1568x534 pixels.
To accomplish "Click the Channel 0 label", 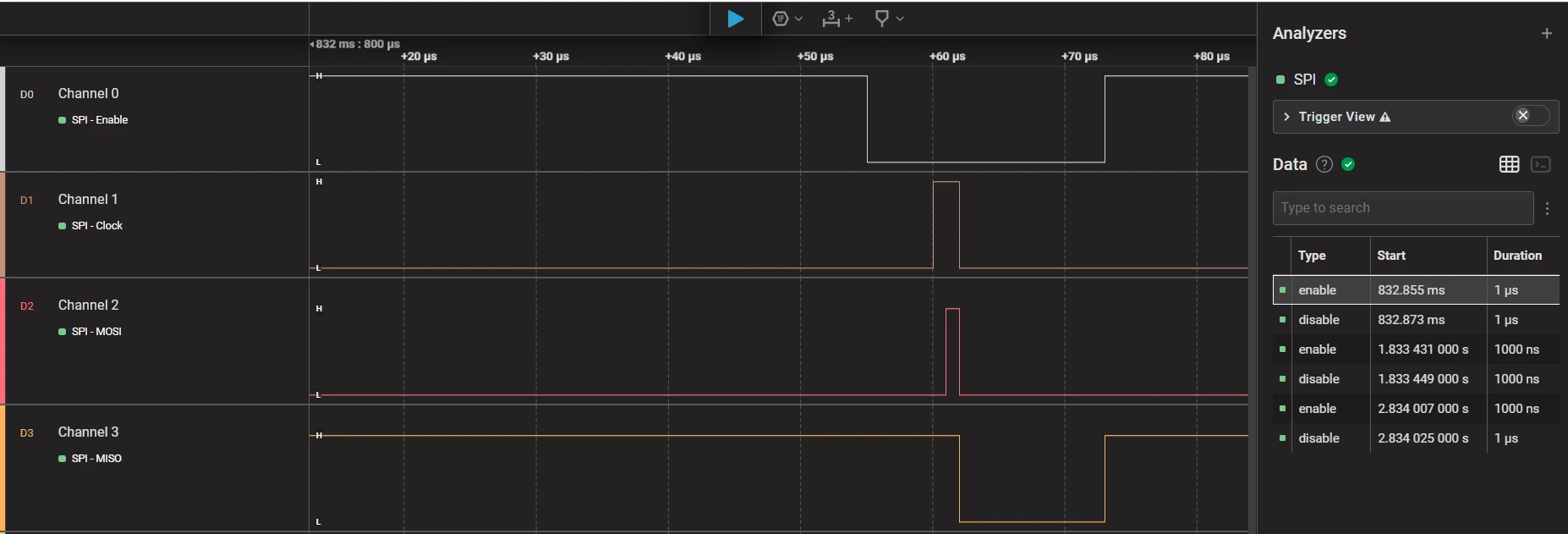I will (89, 94).
